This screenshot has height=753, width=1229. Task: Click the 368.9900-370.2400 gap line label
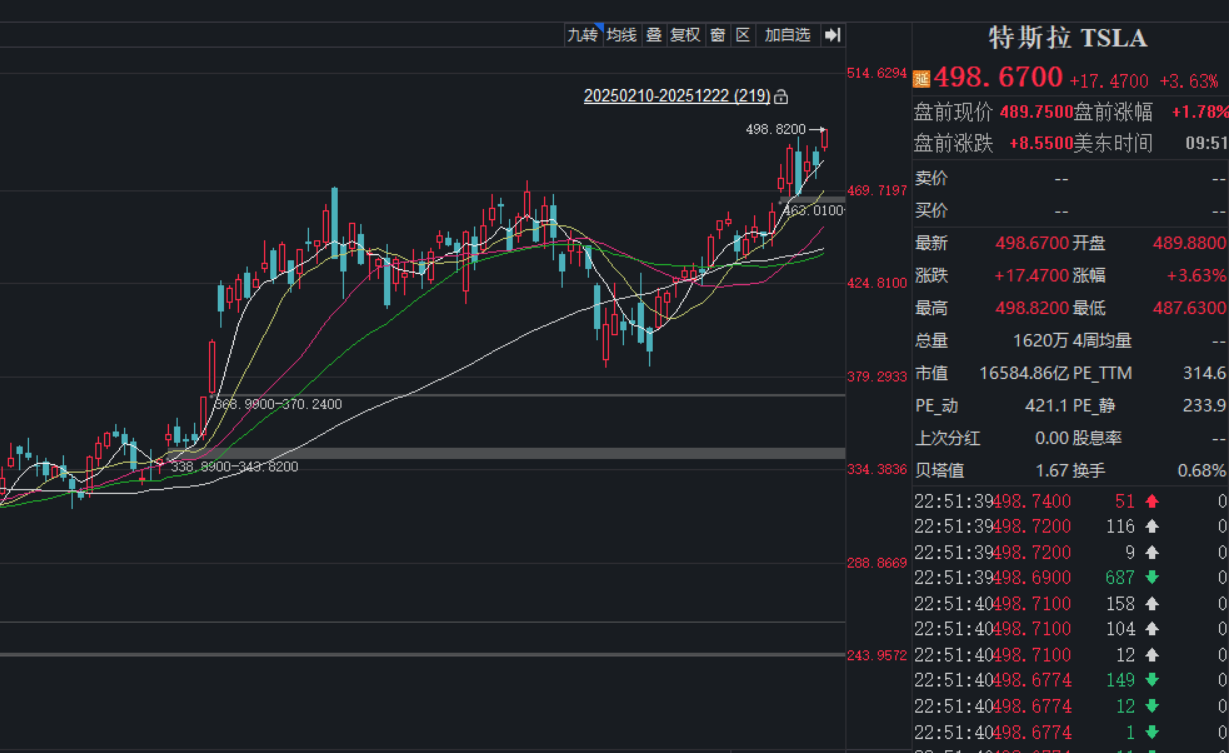click(x=278, y=404)
